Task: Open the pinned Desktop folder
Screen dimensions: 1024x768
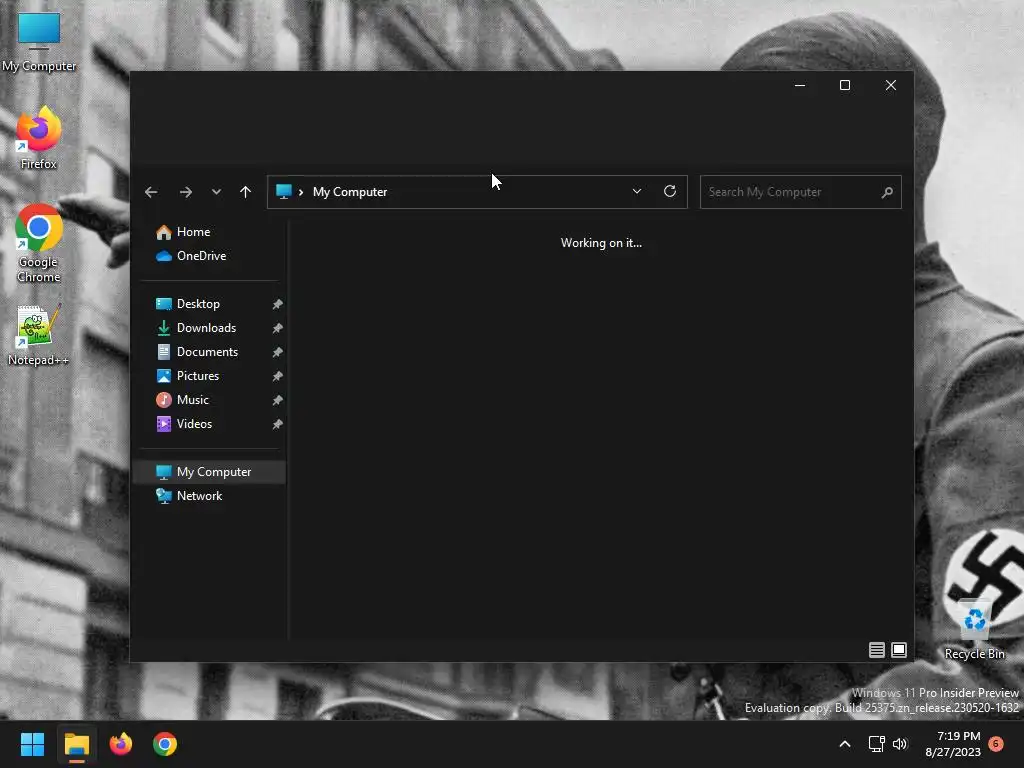Action: pyautogui.click(x=187, y=304)
